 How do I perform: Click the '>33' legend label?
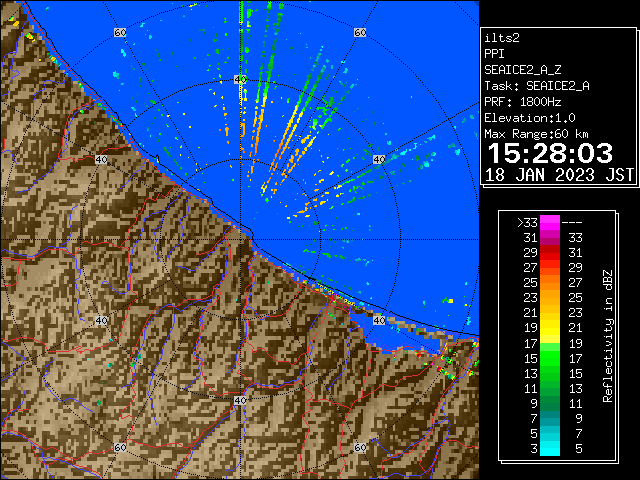(x=527, y=222)
